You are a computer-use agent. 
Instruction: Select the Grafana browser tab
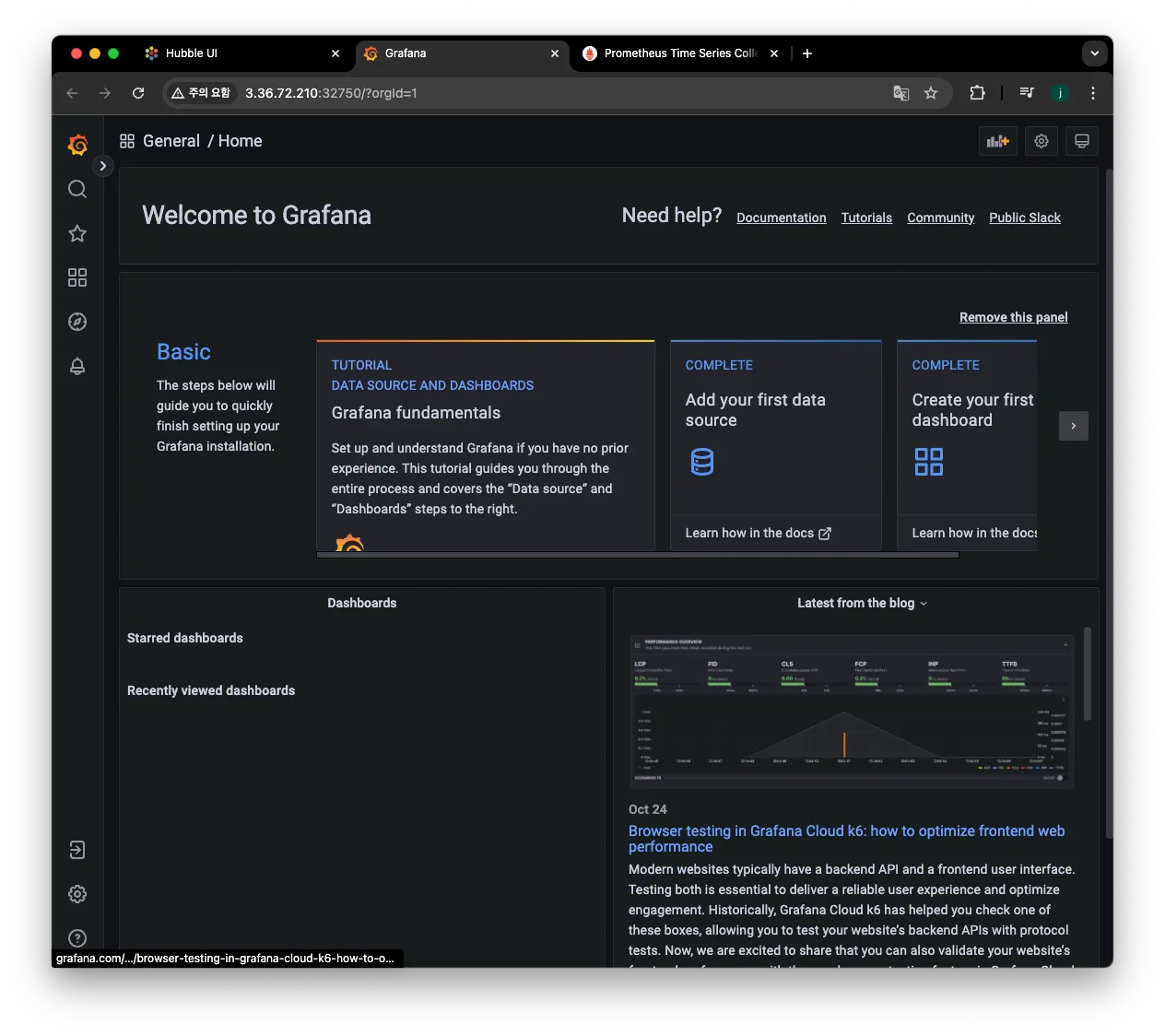461,53
